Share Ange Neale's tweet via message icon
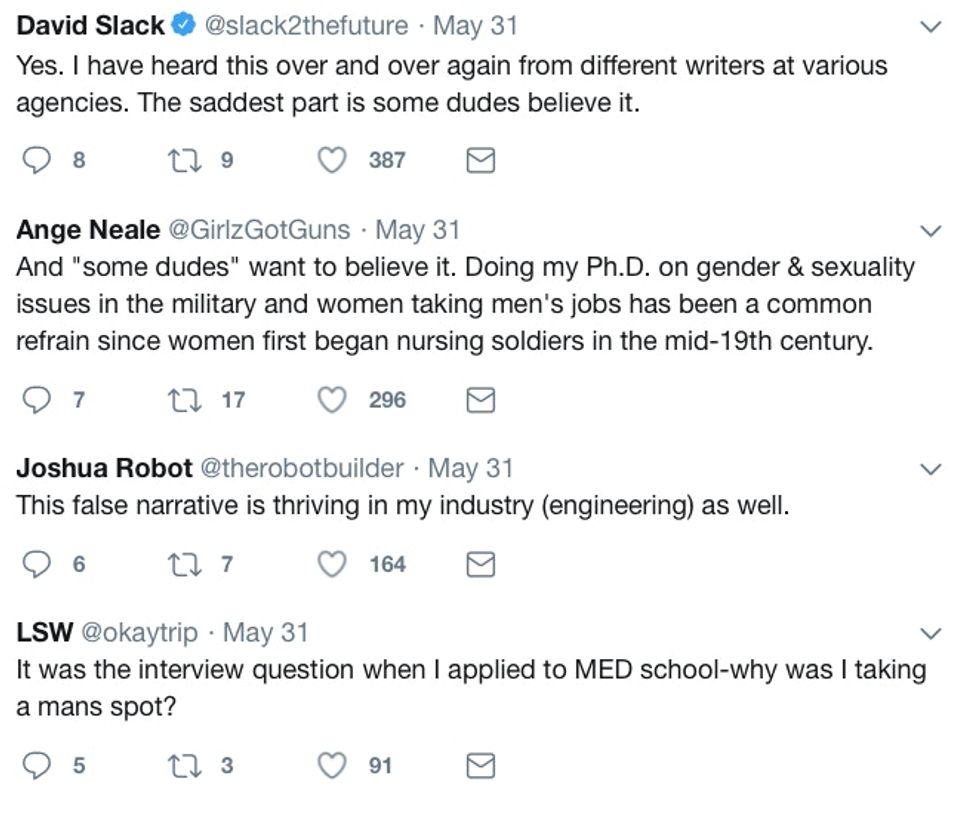This screenshot has height=814, width=980. coord(481,400)
